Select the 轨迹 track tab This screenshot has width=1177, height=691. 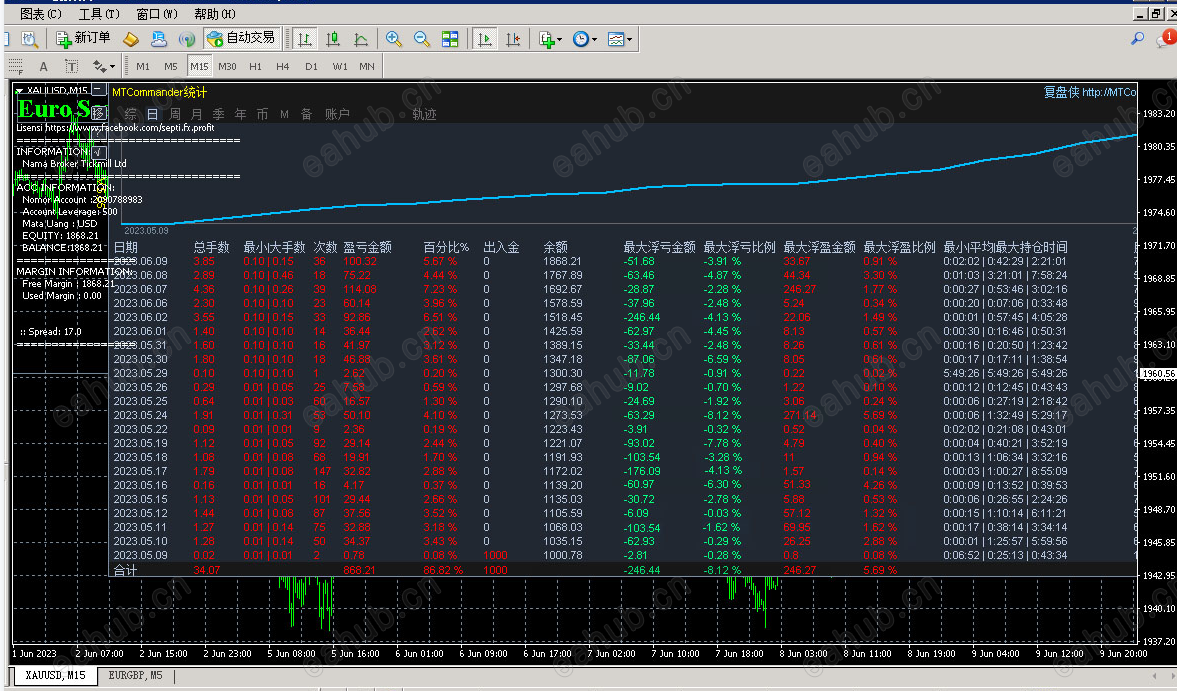tap(424, 114)
